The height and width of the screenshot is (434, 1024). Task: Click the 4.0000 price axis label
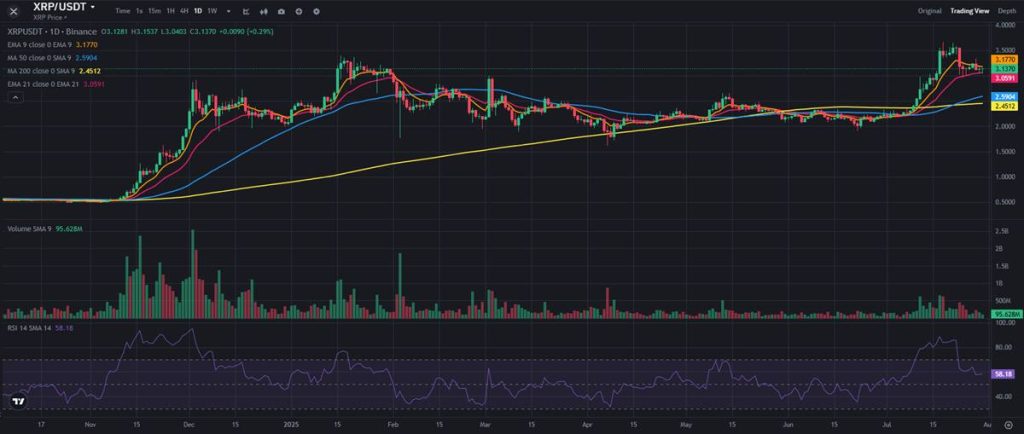coord(1004,25)
